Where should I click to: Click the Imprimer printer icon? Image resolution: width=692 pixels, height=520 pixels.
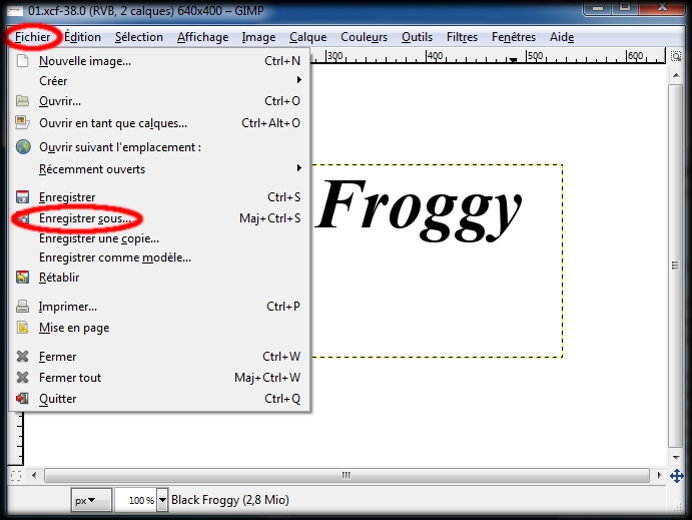[22, 307]
